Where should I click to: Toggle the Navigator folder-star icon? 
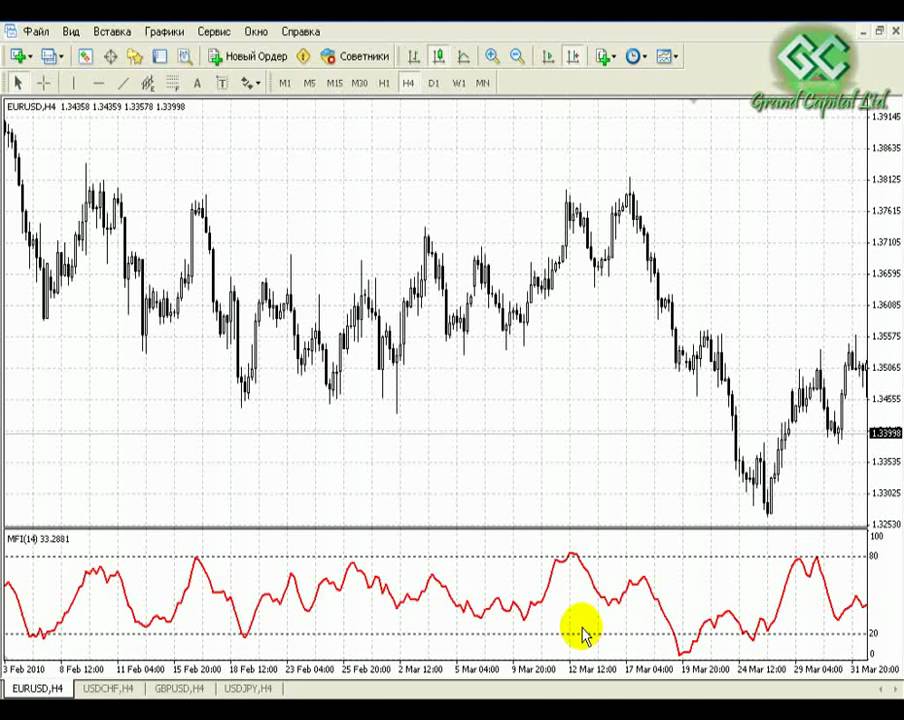coord(135,56)
